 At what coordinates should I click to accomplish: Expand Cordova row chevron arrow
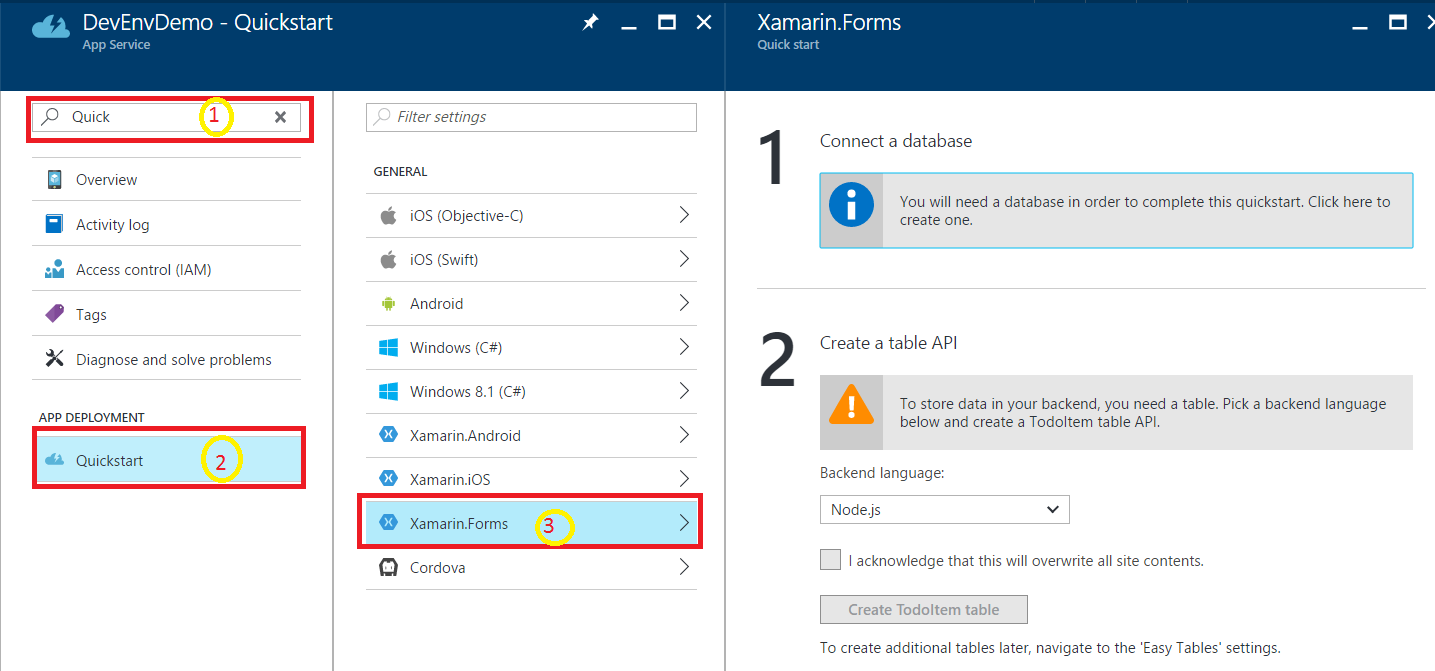pyautogui.click(x=684, y=566)
